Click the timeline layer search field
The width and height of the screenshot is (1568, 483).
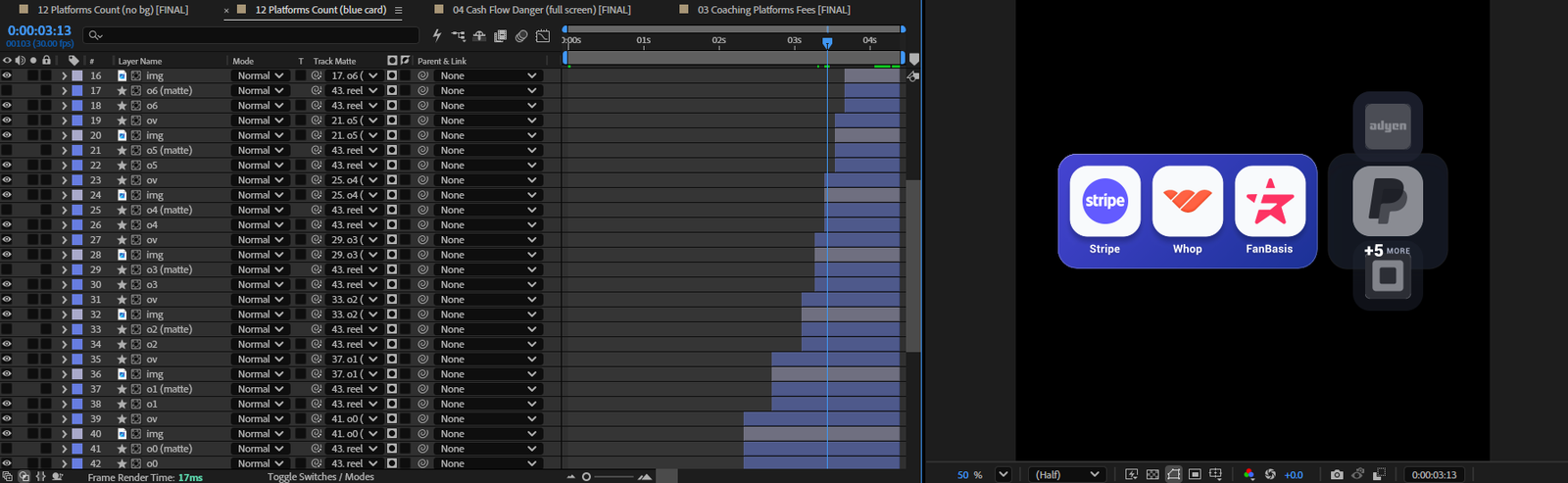pyautogui.click(x=251, y=35)
